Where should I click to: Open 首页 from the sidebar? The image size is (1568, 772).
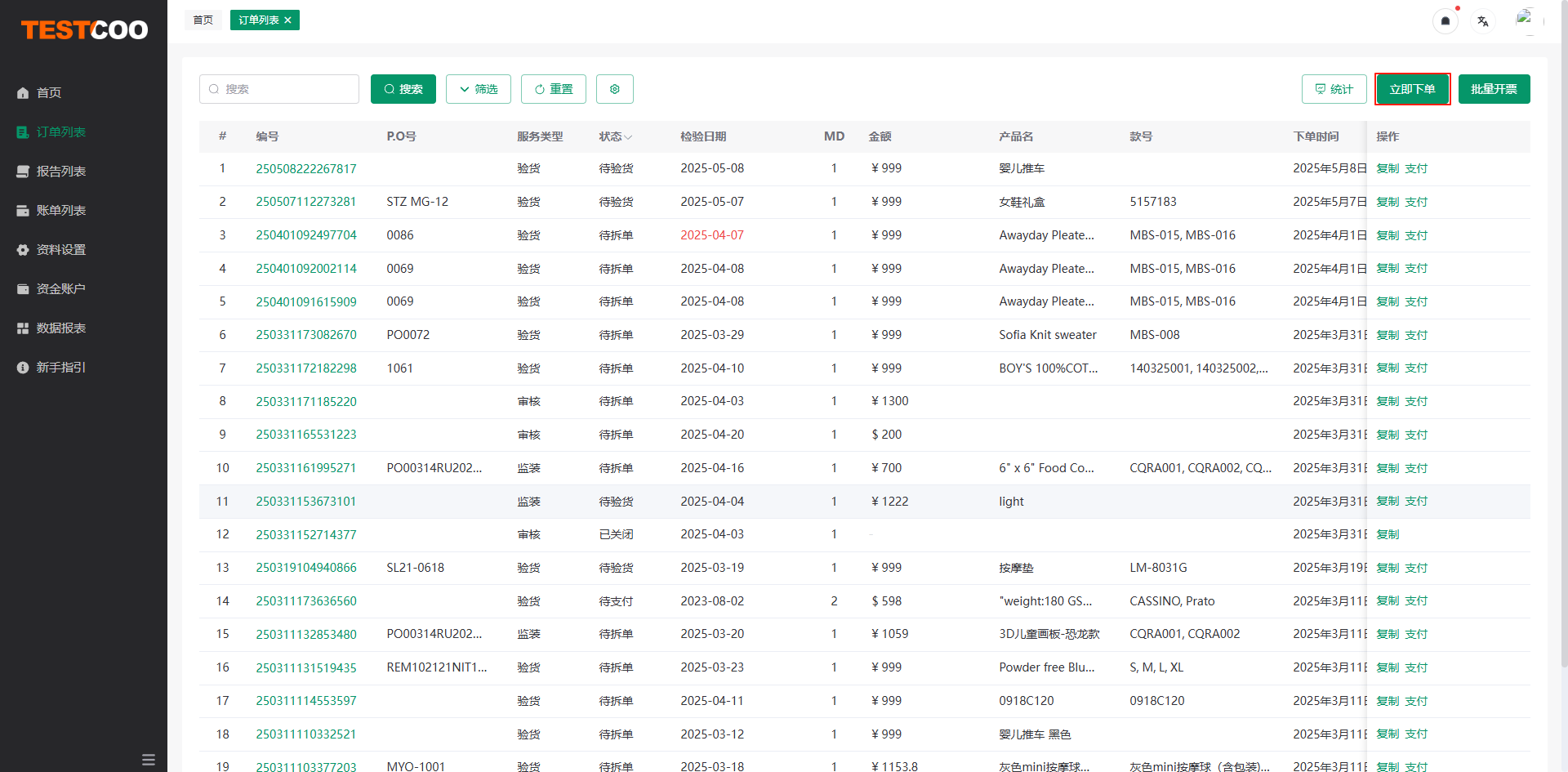click(49, 93)
